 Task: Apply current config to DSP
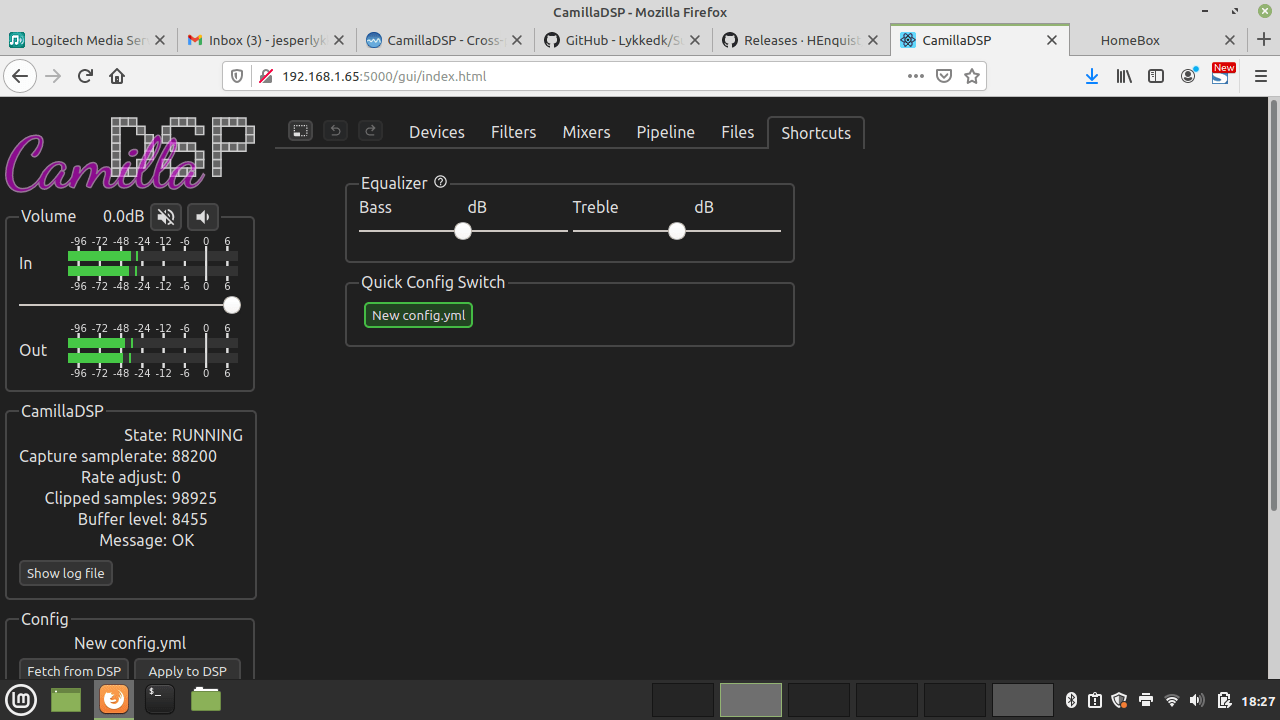pos(188,670)
